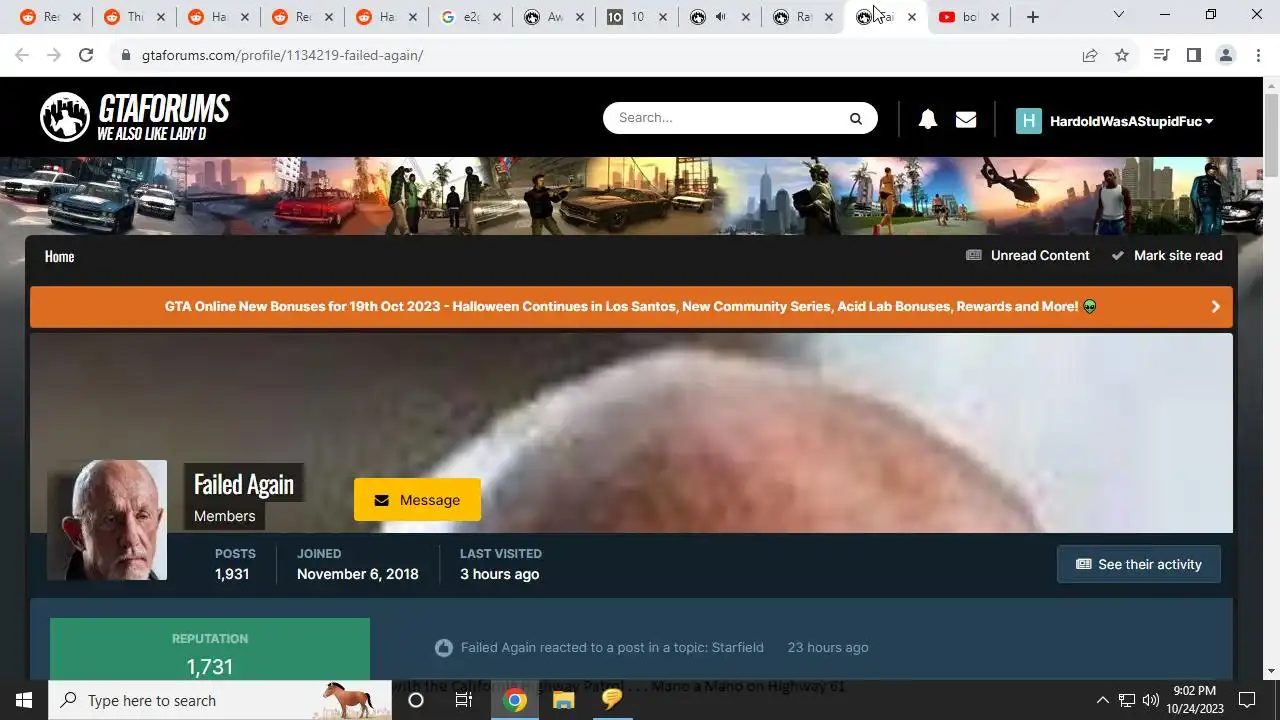Switch to the YouTube tab

967,17
